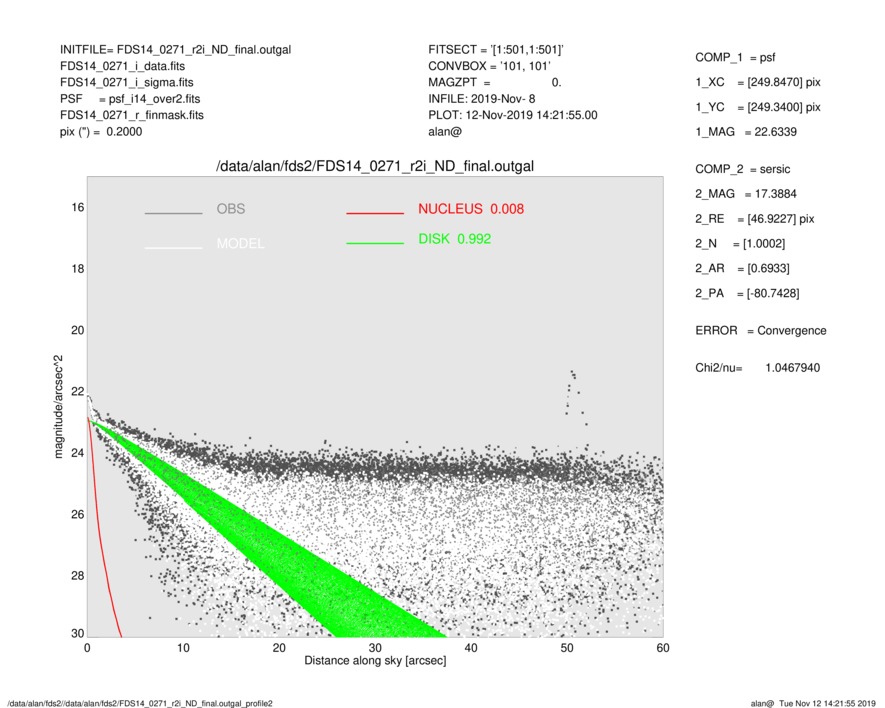Click the CONVBOX parameter text
This screenshot has width=885, height=708.
click(489, 66)
